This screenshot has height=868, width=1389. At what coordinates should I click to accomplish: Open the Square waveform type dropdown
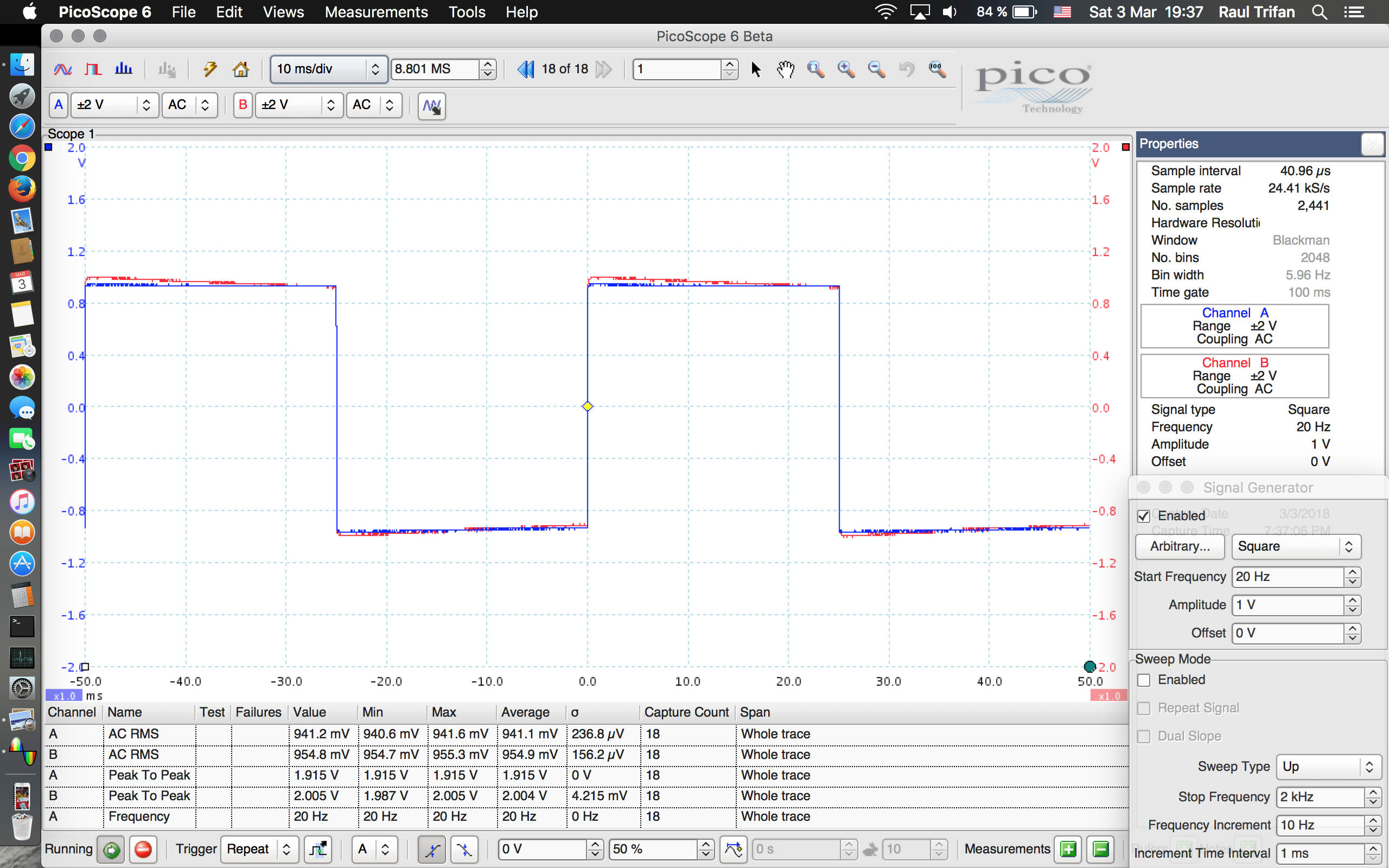(1296, 546)
